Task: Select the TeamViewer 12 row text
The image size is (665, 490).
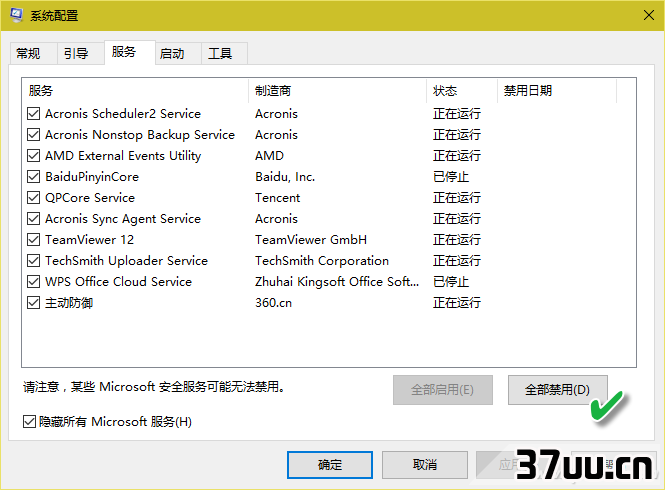Action: (89, 240)
